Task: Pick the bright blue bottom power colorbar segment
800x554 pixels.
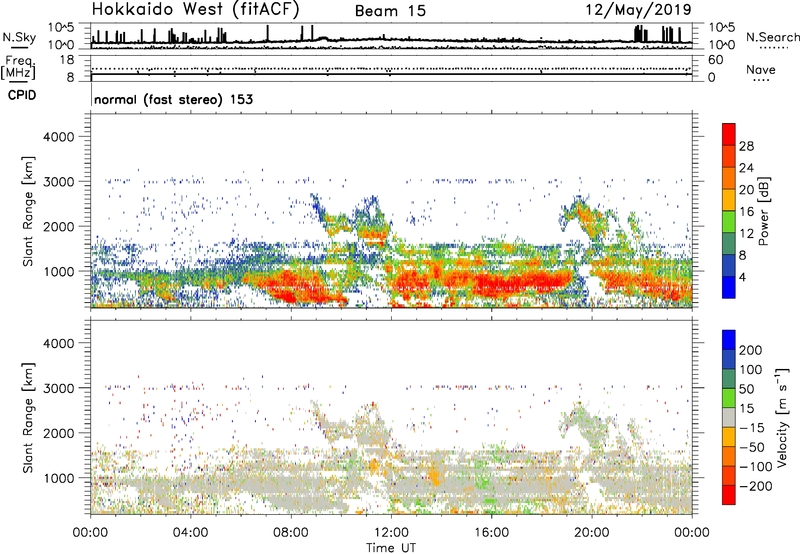Action: (x=729, y=288)
